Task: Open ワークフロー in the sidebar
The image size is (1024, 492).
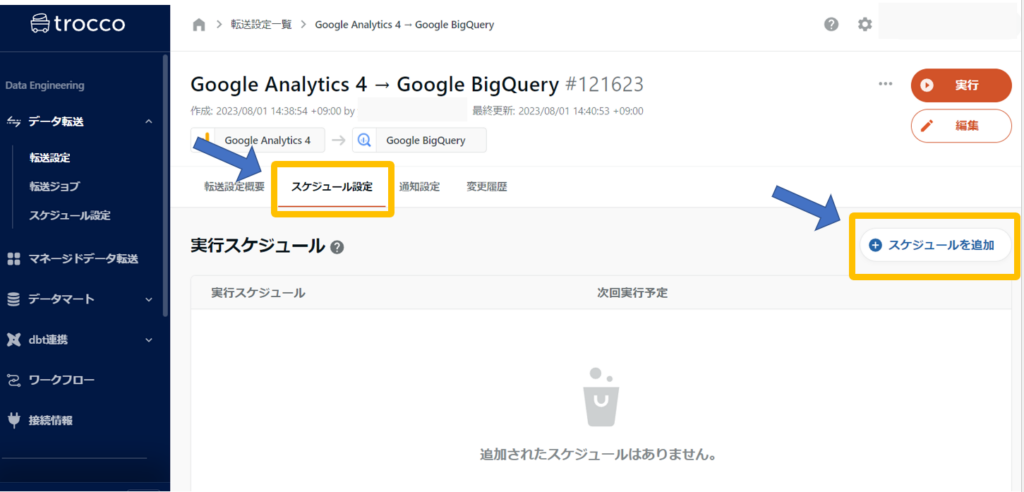Action: pos(62,380)
